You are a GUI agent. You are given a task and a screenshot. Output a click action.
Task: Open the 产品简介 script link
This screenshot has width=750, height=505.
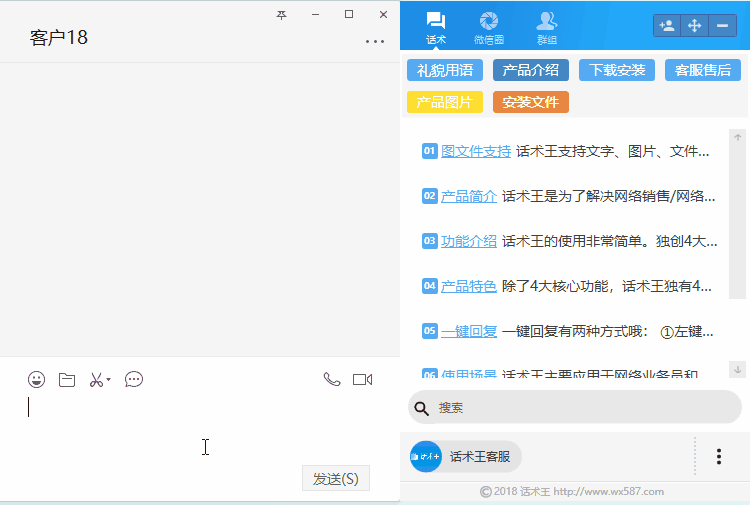click(469, 196)
